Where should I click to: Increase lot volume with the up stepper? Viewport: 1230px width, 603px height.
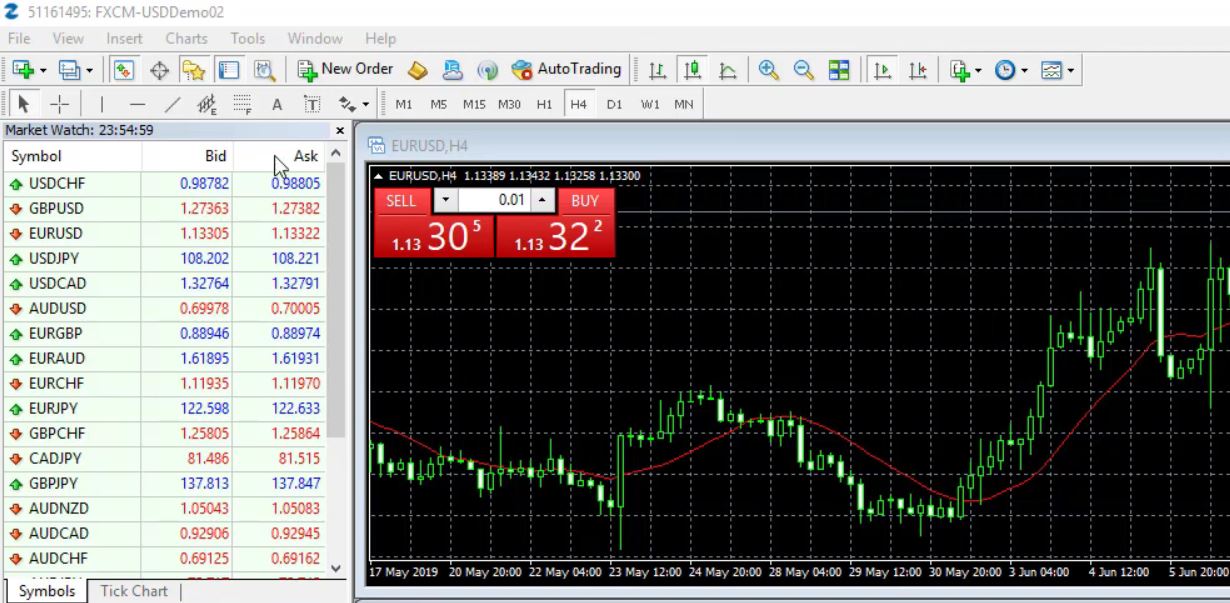[x=542, y=200]
